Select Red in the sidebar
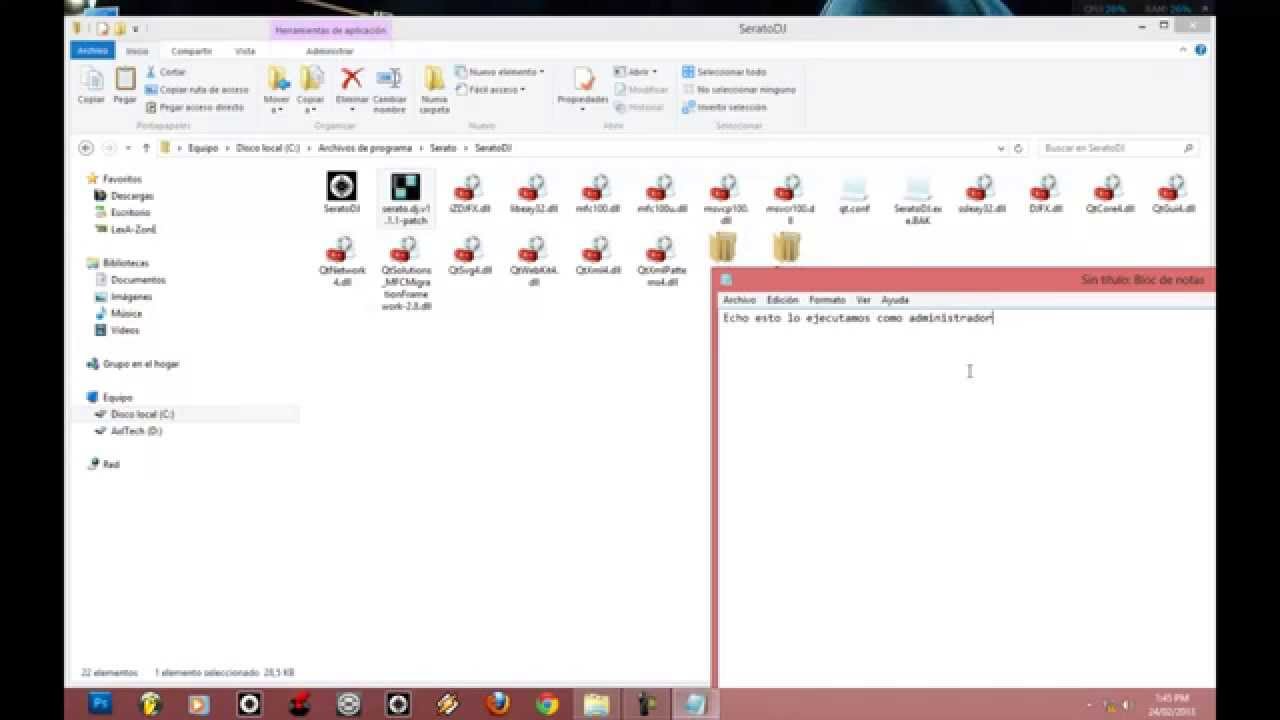The image size is (1280, 720). pyautogui.click(x=110, y=464)
